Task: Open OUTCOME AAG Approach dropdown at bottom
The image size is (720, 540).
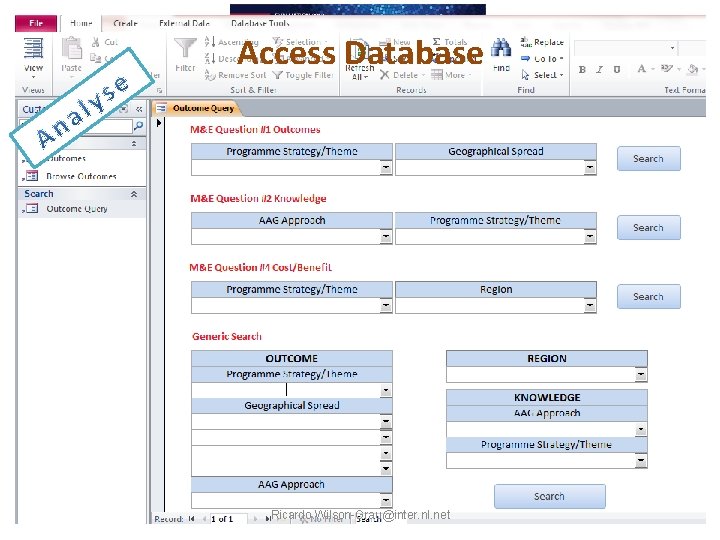Action: coord(386,501)
